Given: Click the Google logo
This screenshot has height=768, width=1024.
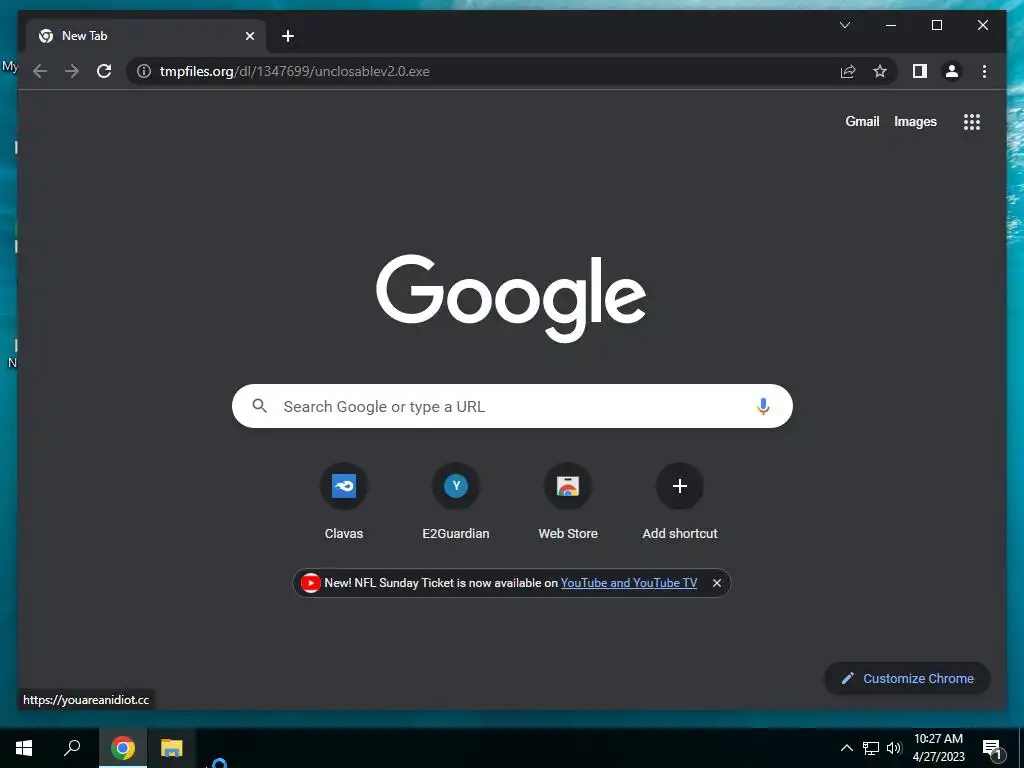Looking at the screenshot, I should tap(511, 298).
